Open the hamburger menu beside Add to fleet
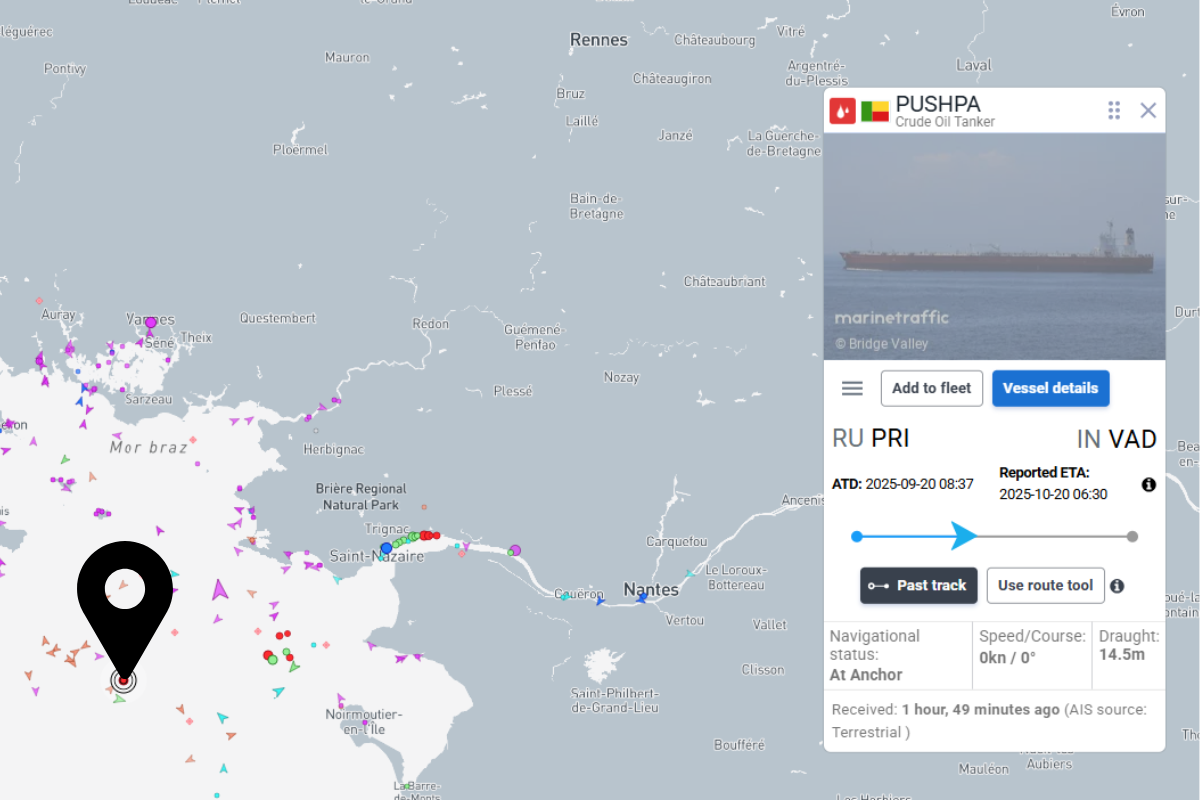 (852, 389)
